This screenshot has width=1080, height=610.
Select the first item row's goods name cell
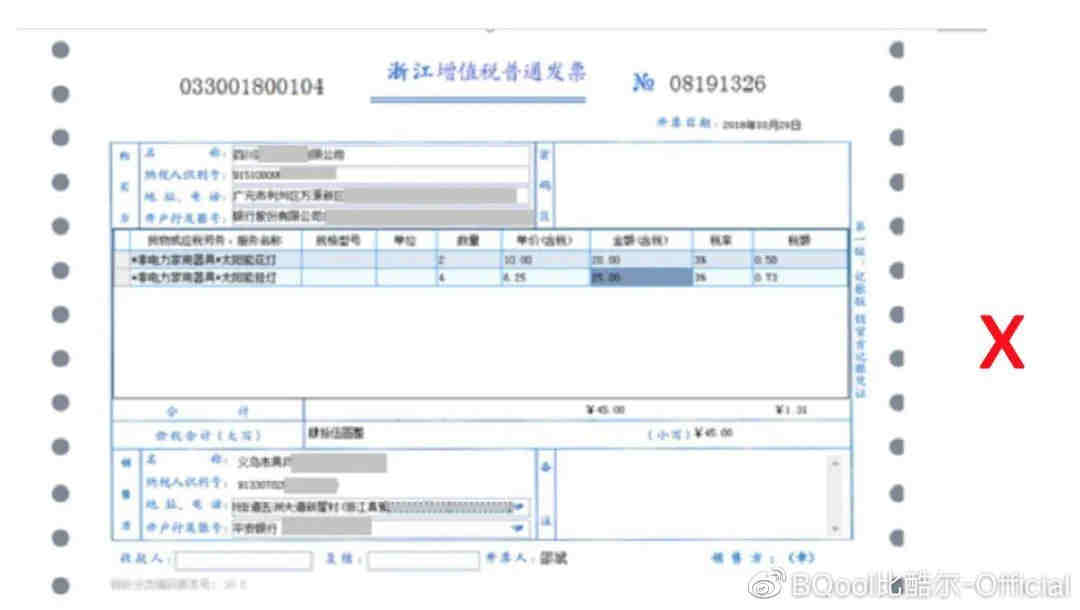coord(216,260)
